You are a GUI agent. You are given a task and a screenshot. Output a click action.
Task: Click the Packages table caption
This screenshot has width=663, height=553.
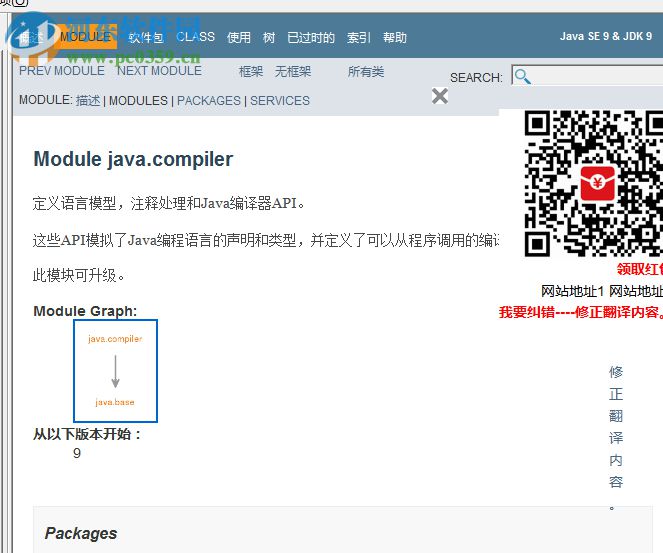tap(81, 533)
